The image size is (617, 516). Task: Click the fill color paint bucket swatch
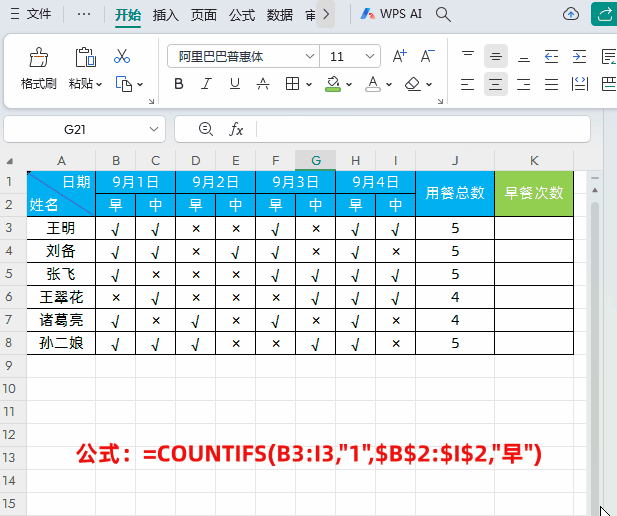coord(333,85)
